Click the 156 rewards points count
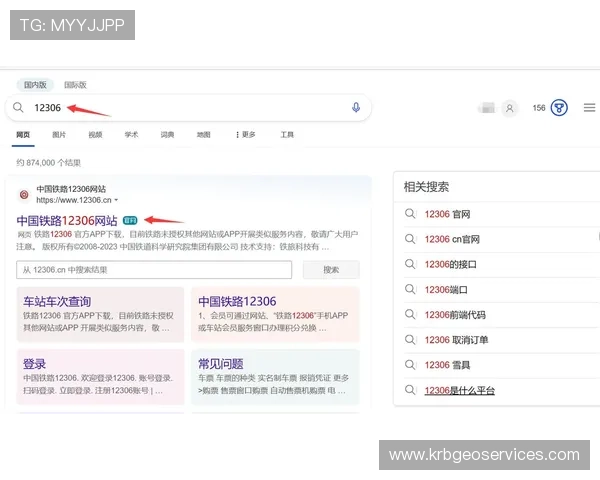The image size is (600, 480). coord(539,108)
